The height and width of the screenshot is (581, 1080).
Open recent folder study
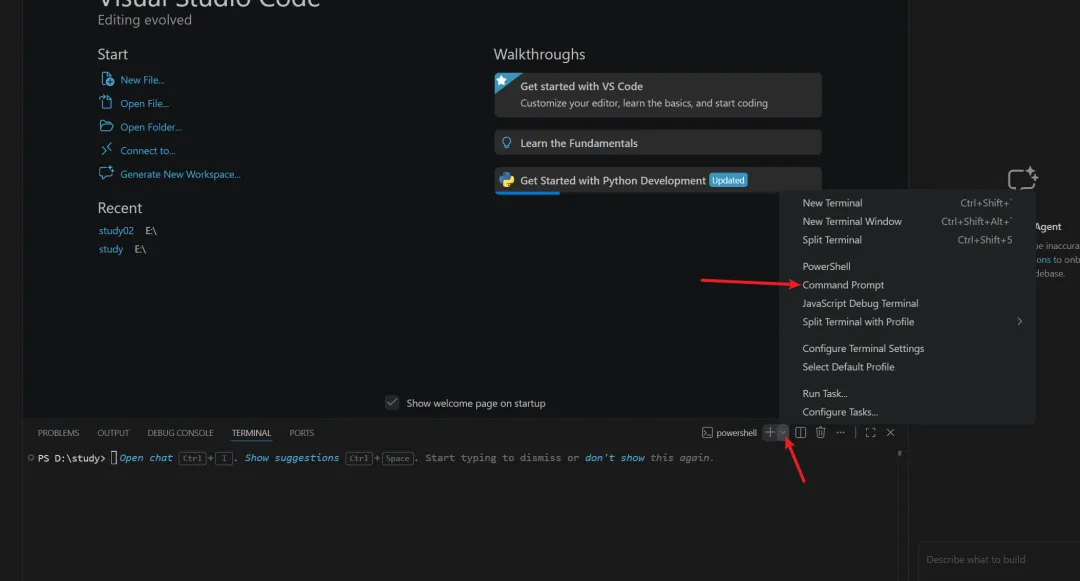pyautogui.click(x=110, y=249)
